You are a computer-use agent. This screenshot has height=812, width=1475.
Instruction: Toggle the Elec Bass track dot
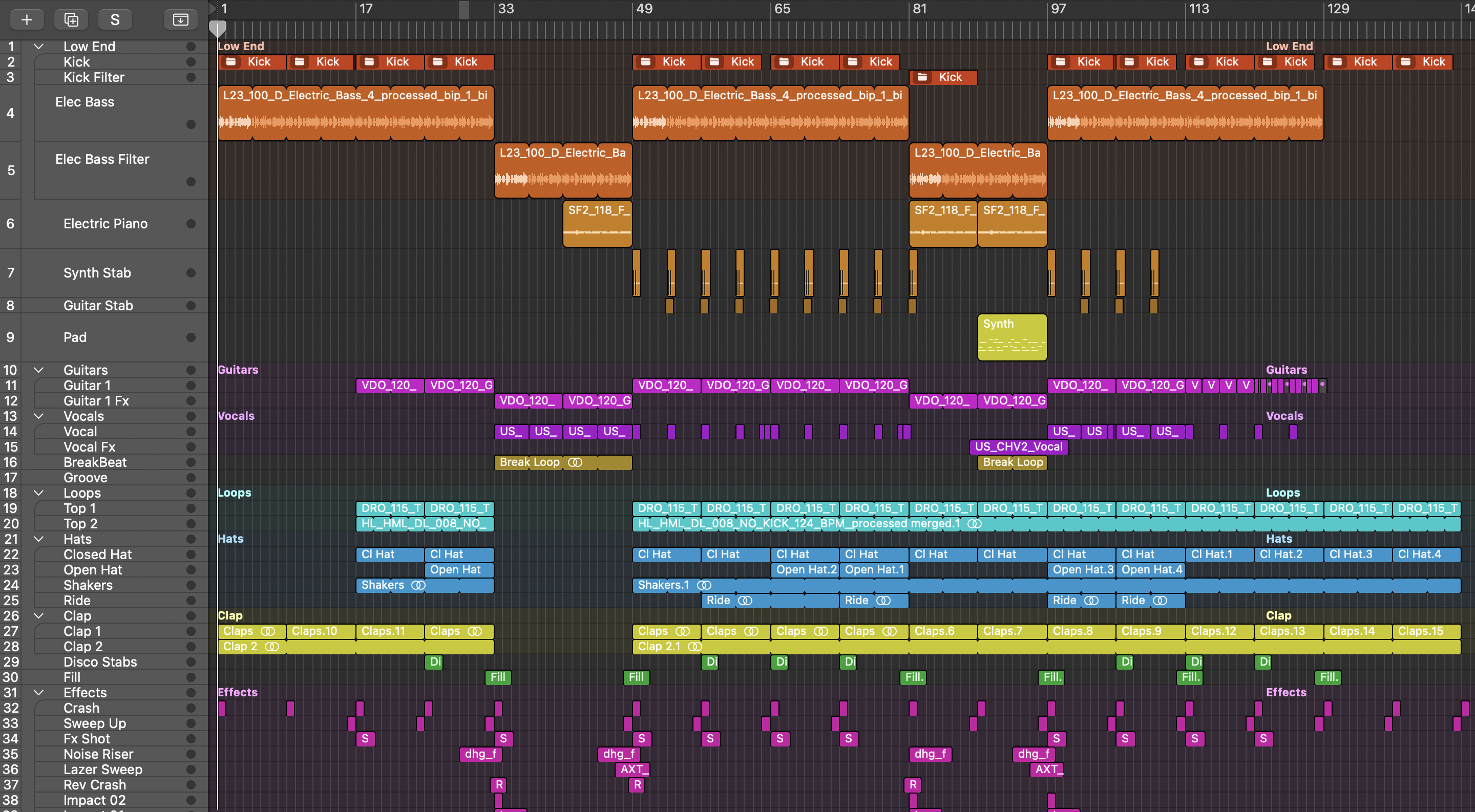pos(191,124)
